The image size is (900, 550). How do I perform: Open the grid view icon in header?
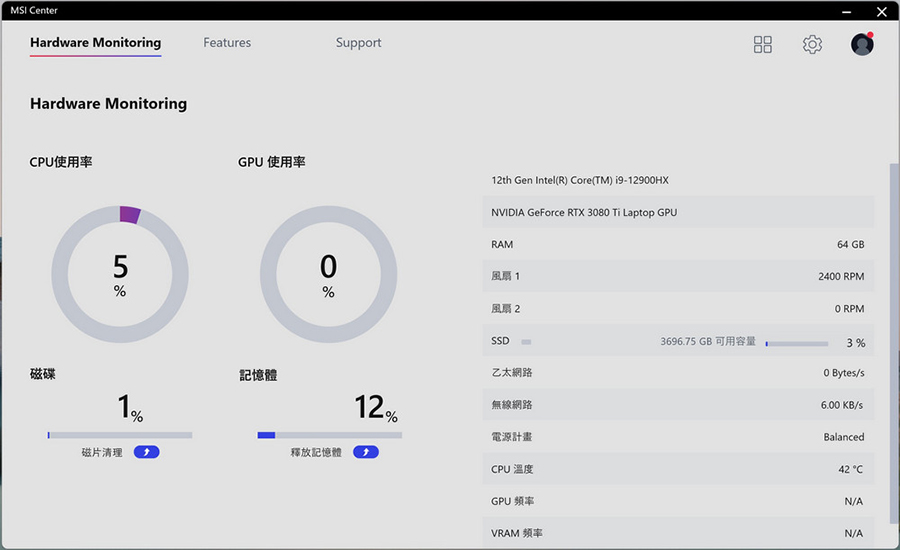762,44
